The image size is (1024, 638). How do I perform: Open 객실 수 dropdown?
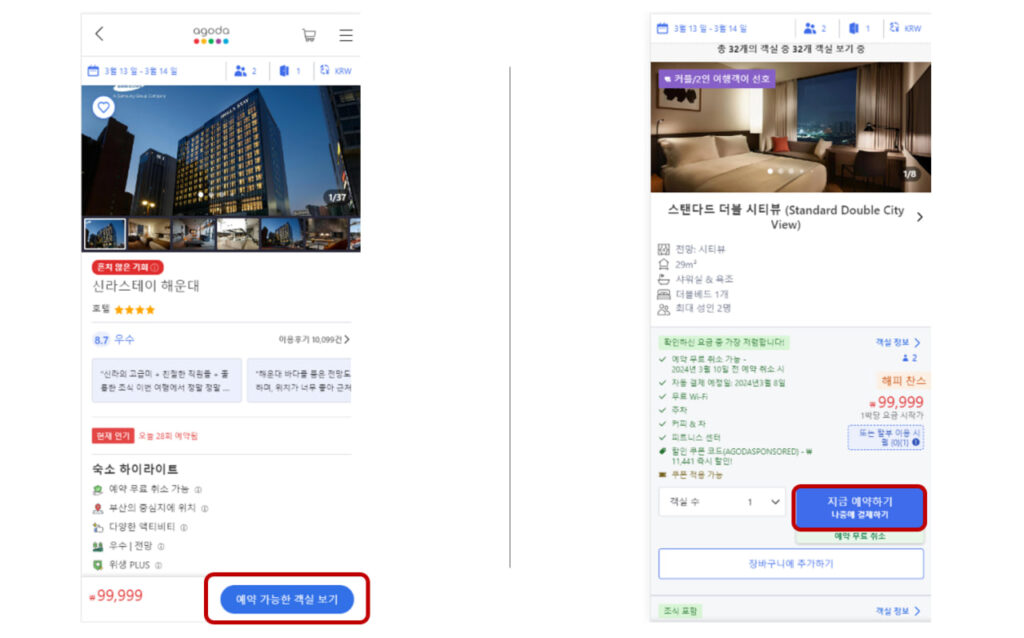[x=722, y=502]
